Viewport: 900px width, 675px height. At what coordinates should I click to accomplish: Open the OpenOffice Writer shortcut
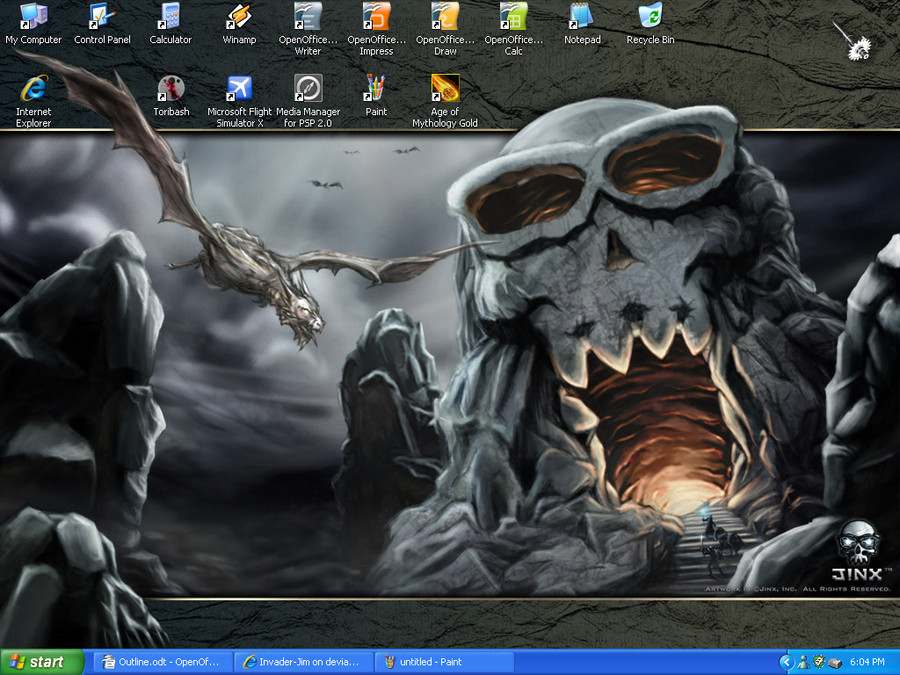(308, 29)
